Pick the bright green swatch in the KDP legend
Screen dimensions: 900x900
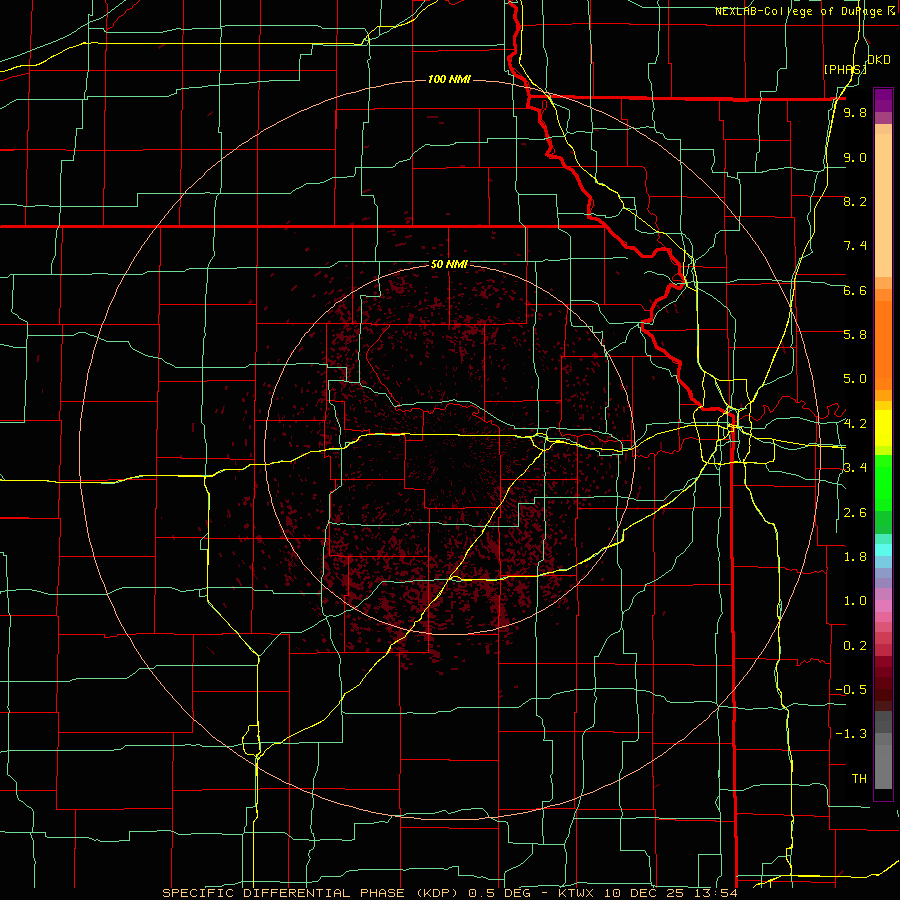883,489
